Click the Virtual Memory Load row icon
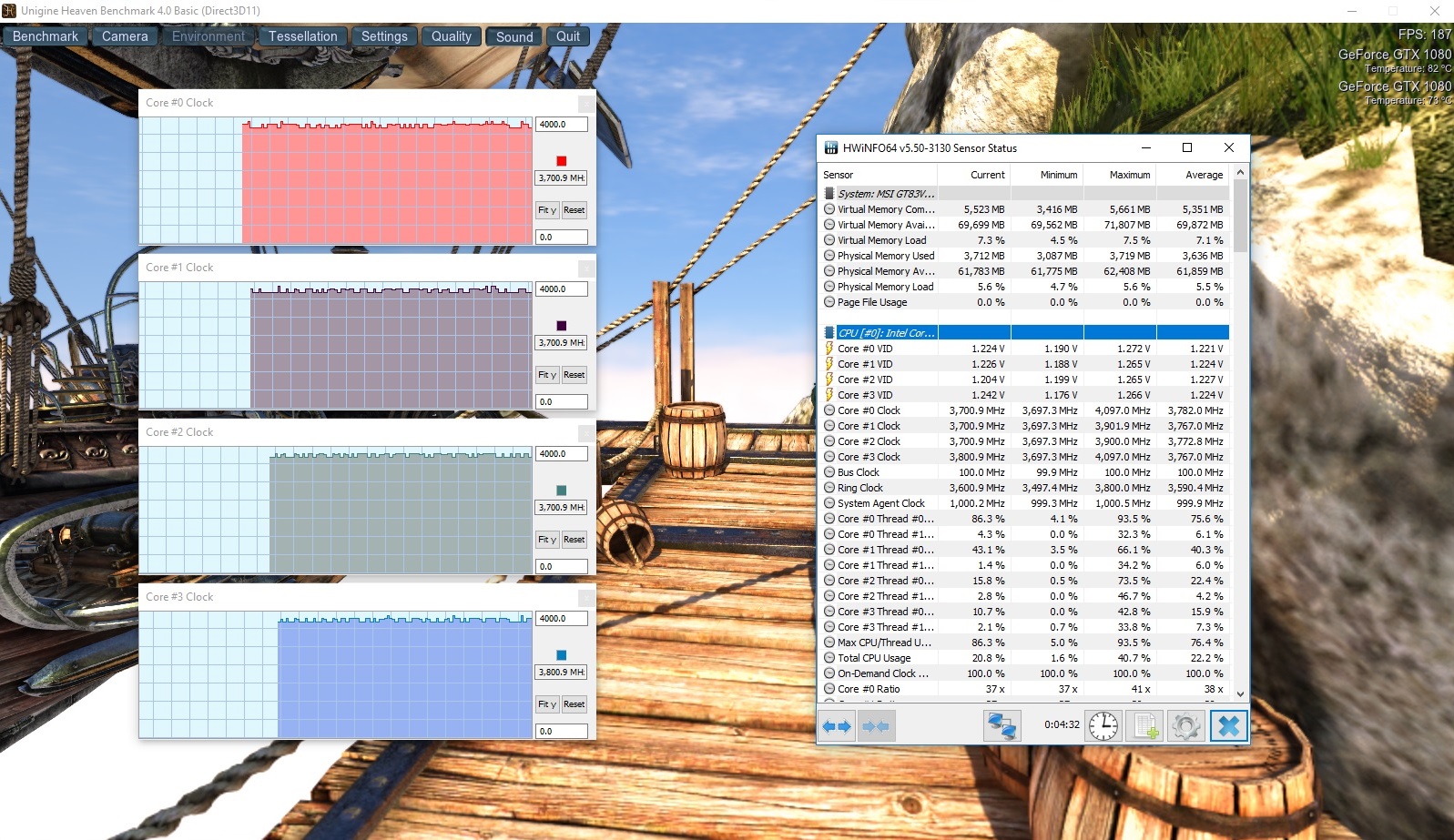 coord(829,240)
